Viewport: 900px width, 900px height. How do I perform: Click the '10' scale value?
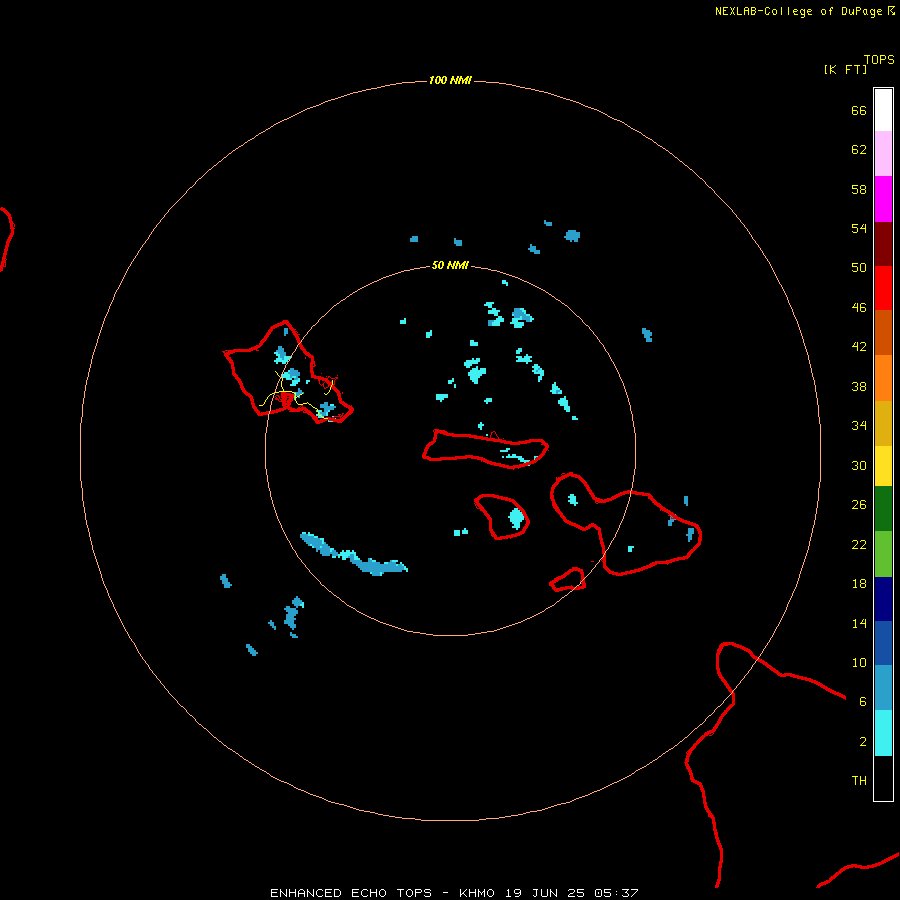click(x=859, y=662)
